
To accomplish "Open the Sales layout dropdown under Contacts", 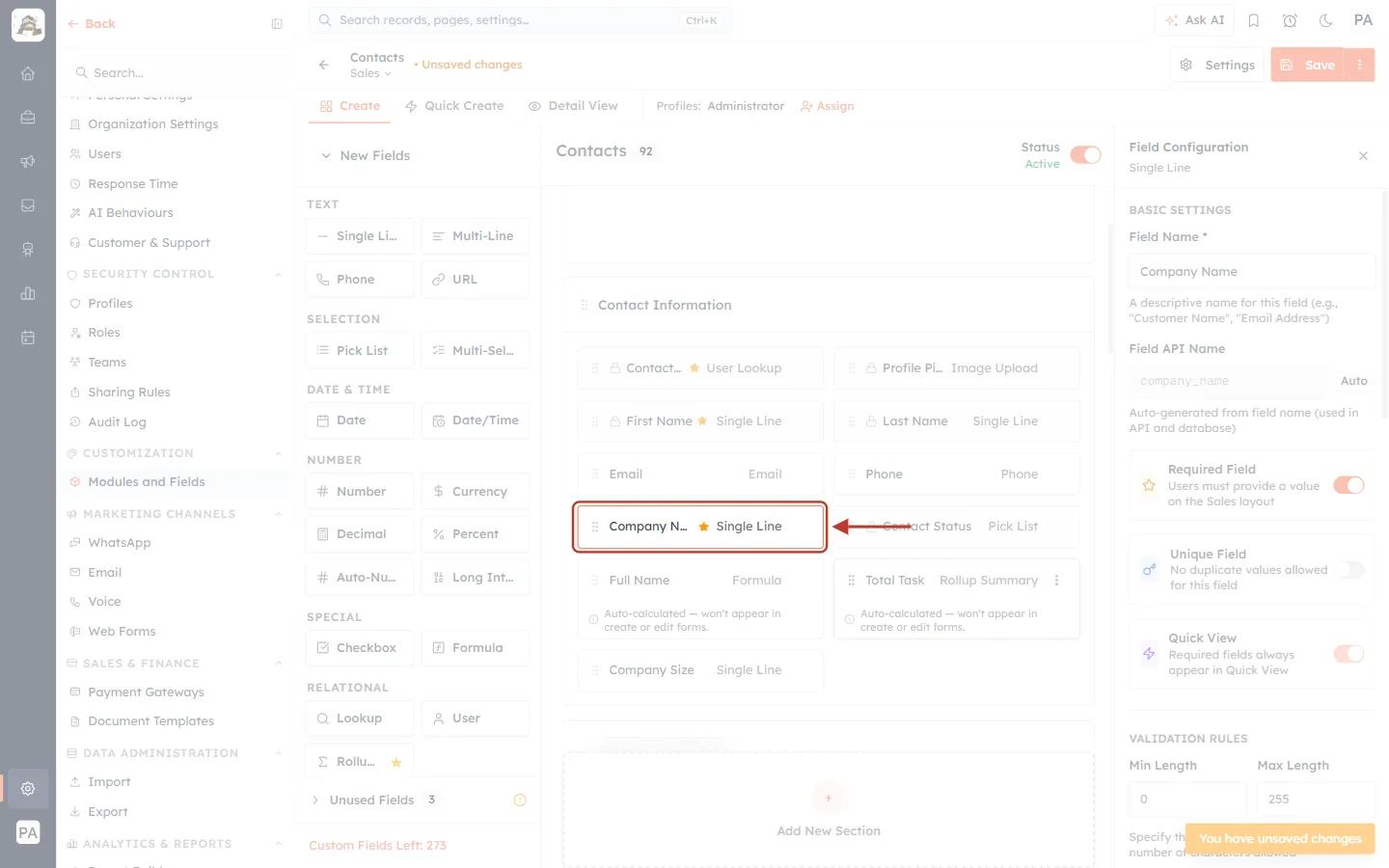I will 371,73.
